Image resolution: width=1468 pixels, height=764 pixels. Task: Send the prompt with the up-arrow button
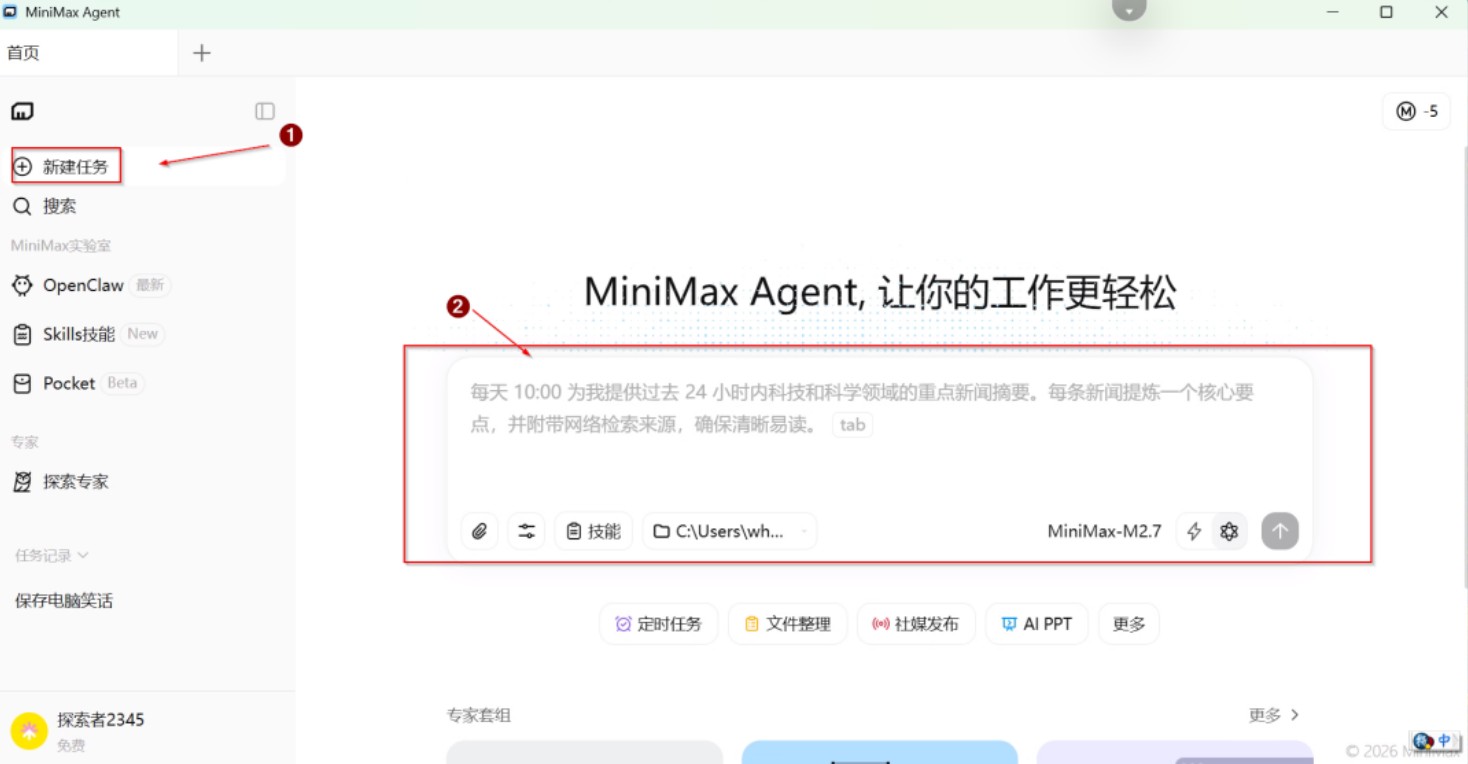(1280, 532)
